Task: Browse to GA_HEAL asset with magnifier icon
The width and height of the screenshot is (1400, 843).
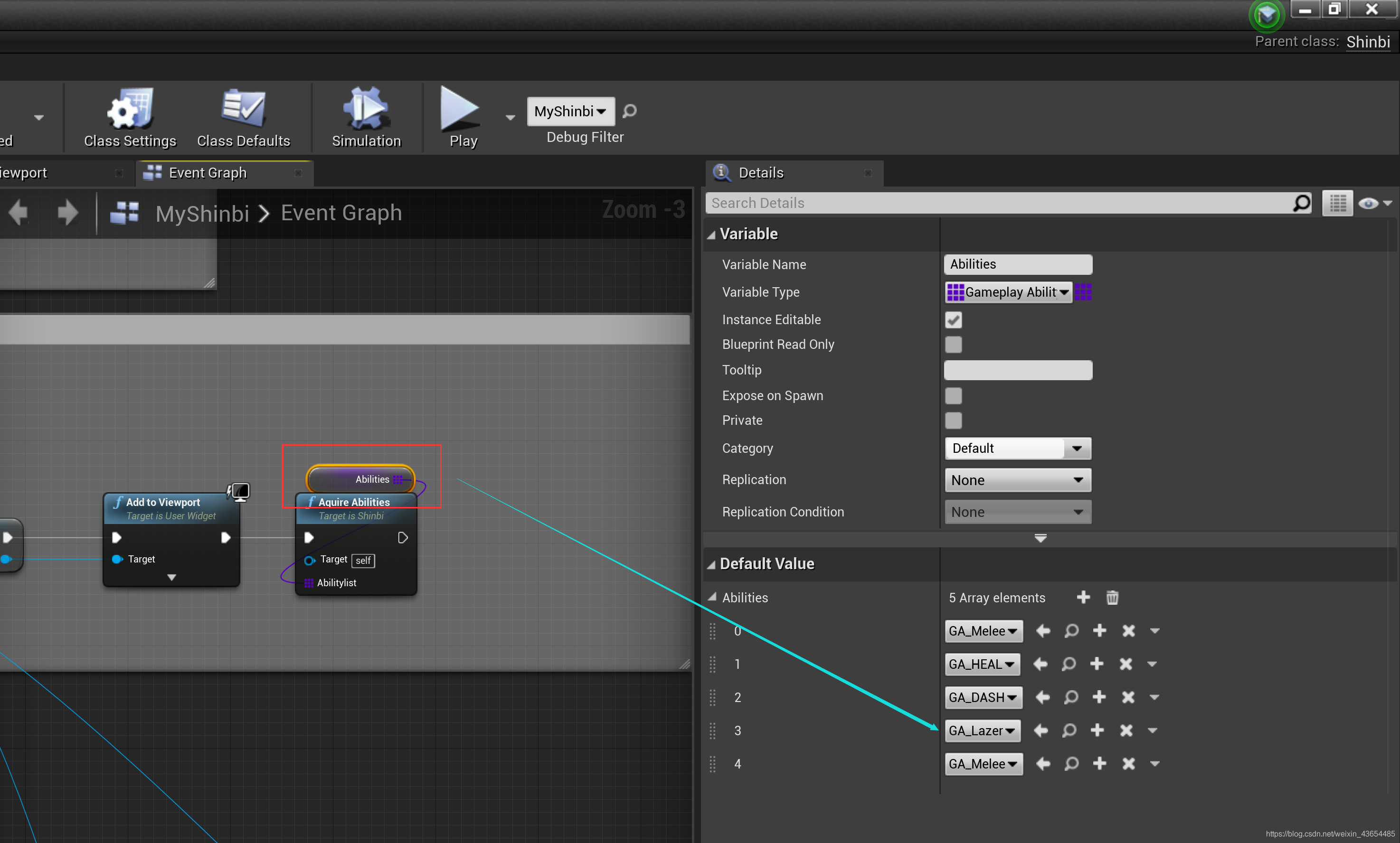Action: 1068,664
